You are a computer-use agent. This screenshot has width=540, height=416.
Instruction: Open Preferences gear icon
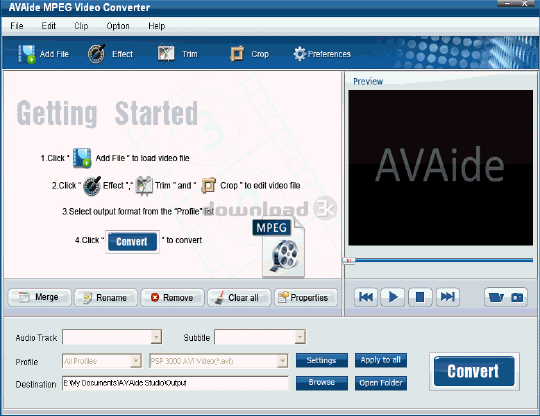coord(299,54)
